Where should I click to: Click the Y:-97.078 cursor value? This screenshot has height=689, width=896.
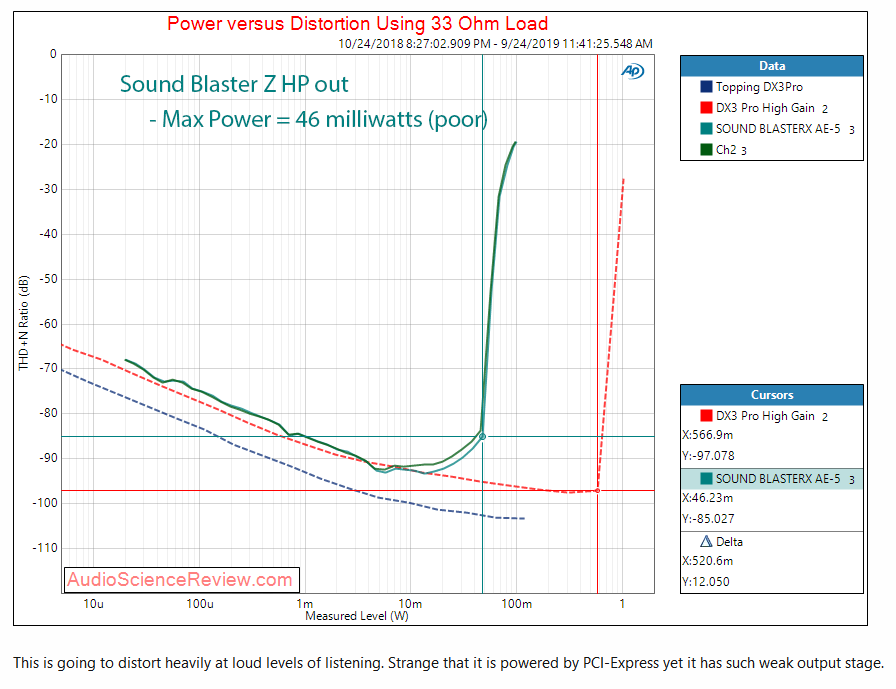[709, 456]
